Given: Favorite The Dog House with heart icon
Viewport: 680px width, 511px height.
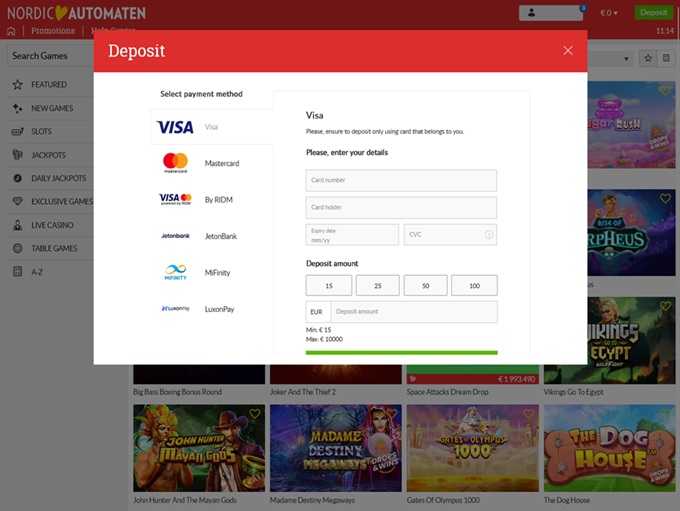Looking at the screenshot, I should click(x=666, y=414).
